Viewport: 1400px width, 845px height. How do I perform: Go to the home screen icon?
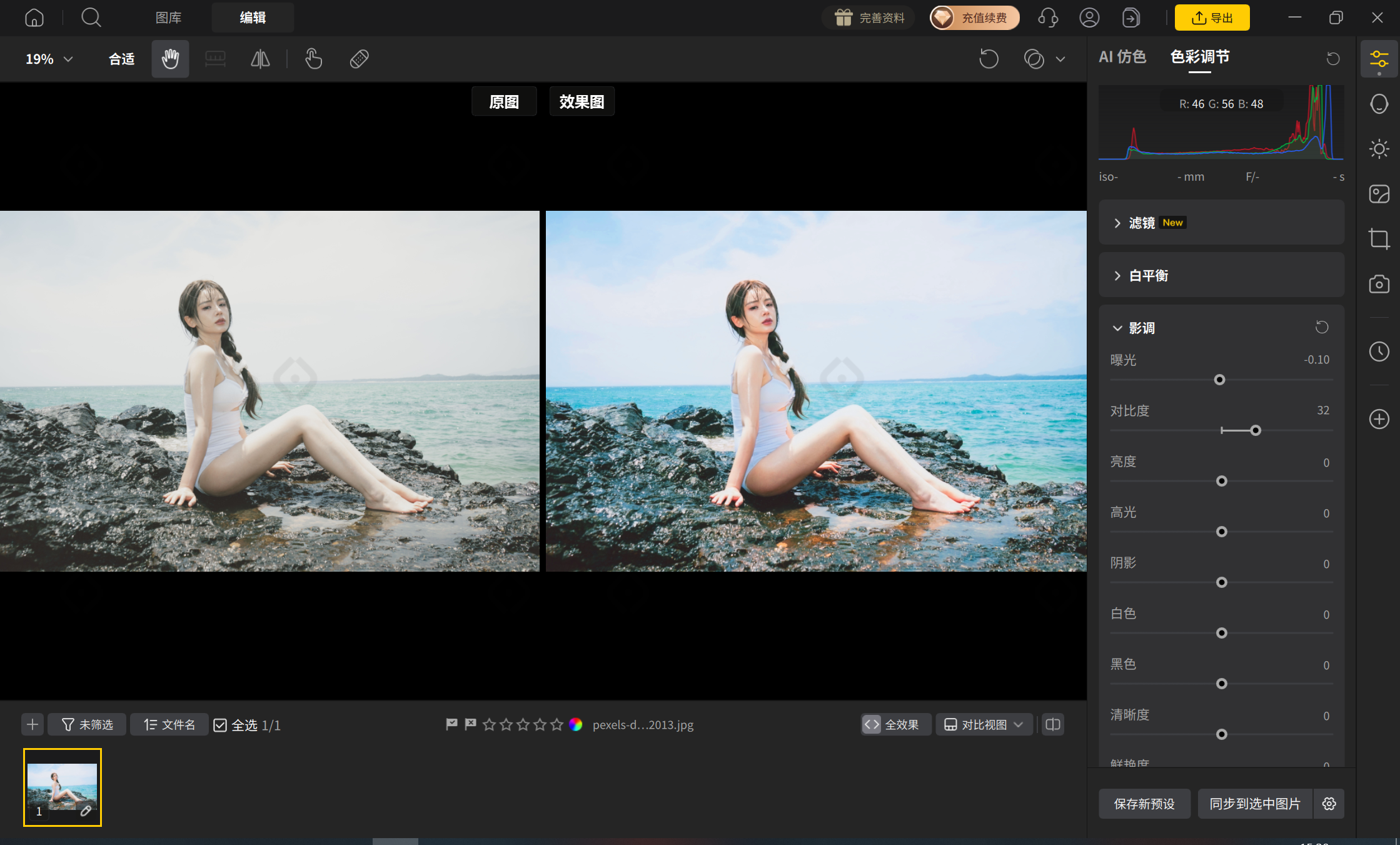click(x=34, y=18)
